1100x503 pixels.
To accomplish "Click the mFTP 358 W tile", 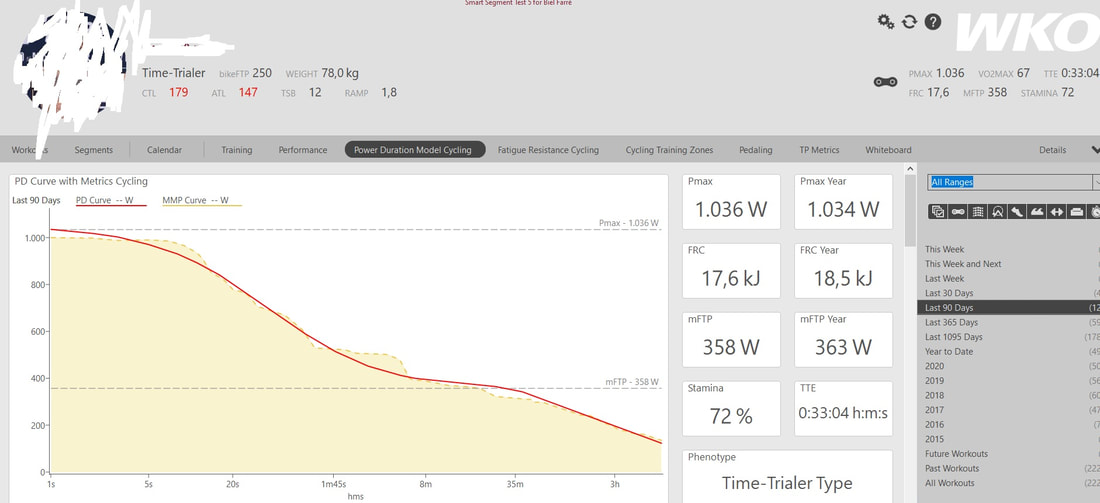I will (731, 340).
